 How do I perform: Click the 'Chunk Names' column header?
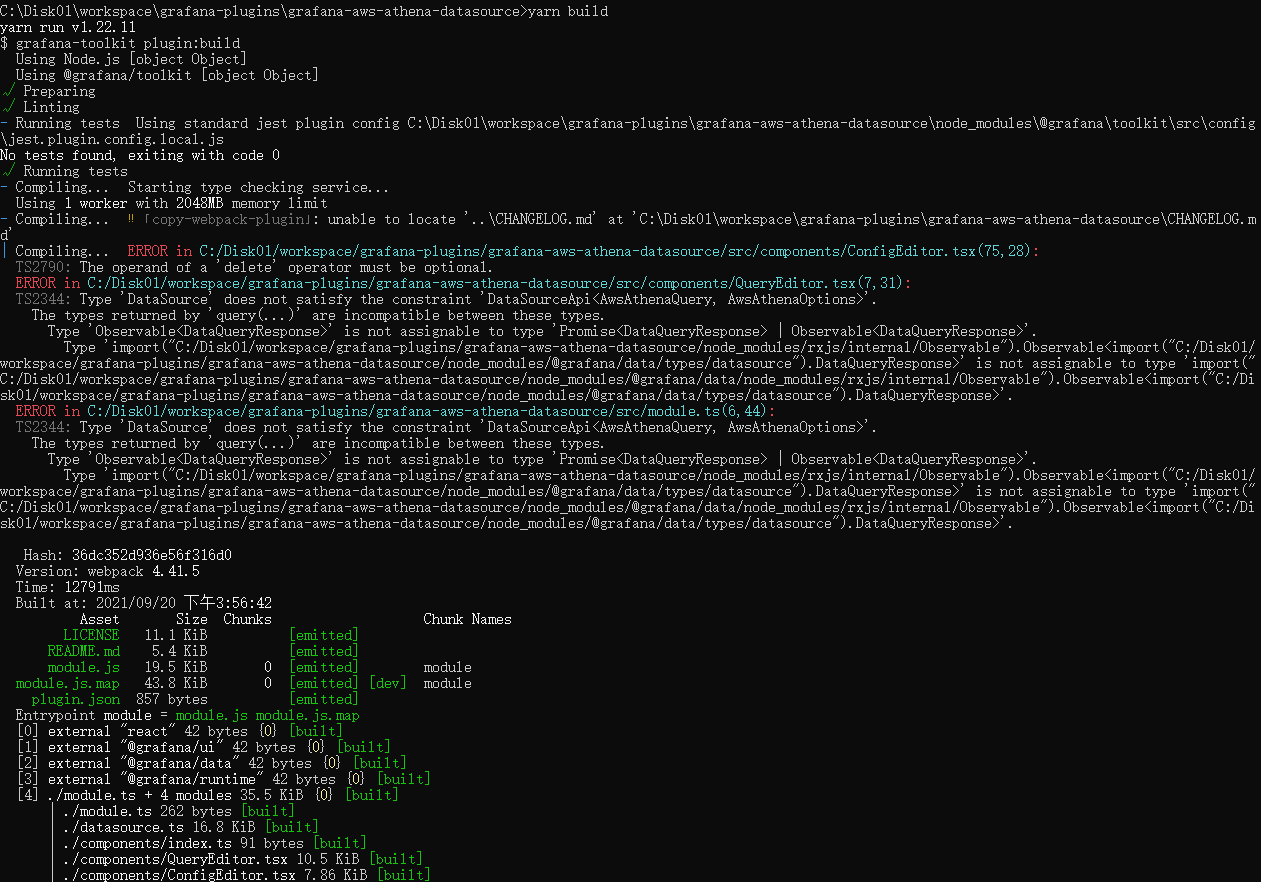pos(467,619)
